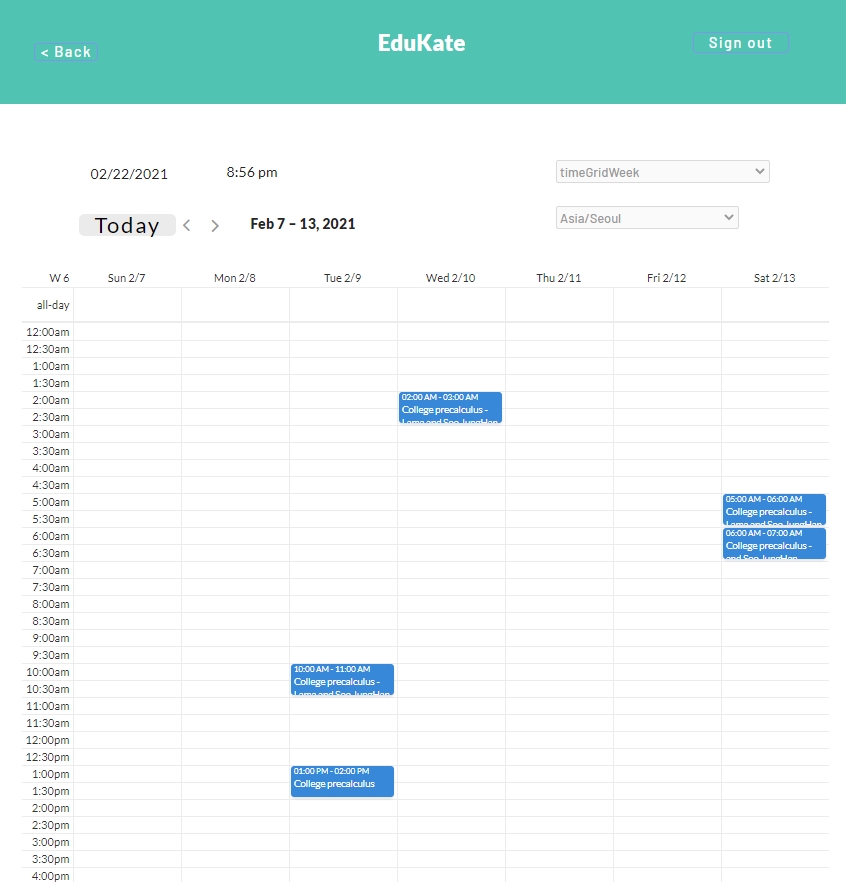Open the 01:00 PM Tuesday precalculus event
The image size is (846, 882).
[x=342, y=781]
